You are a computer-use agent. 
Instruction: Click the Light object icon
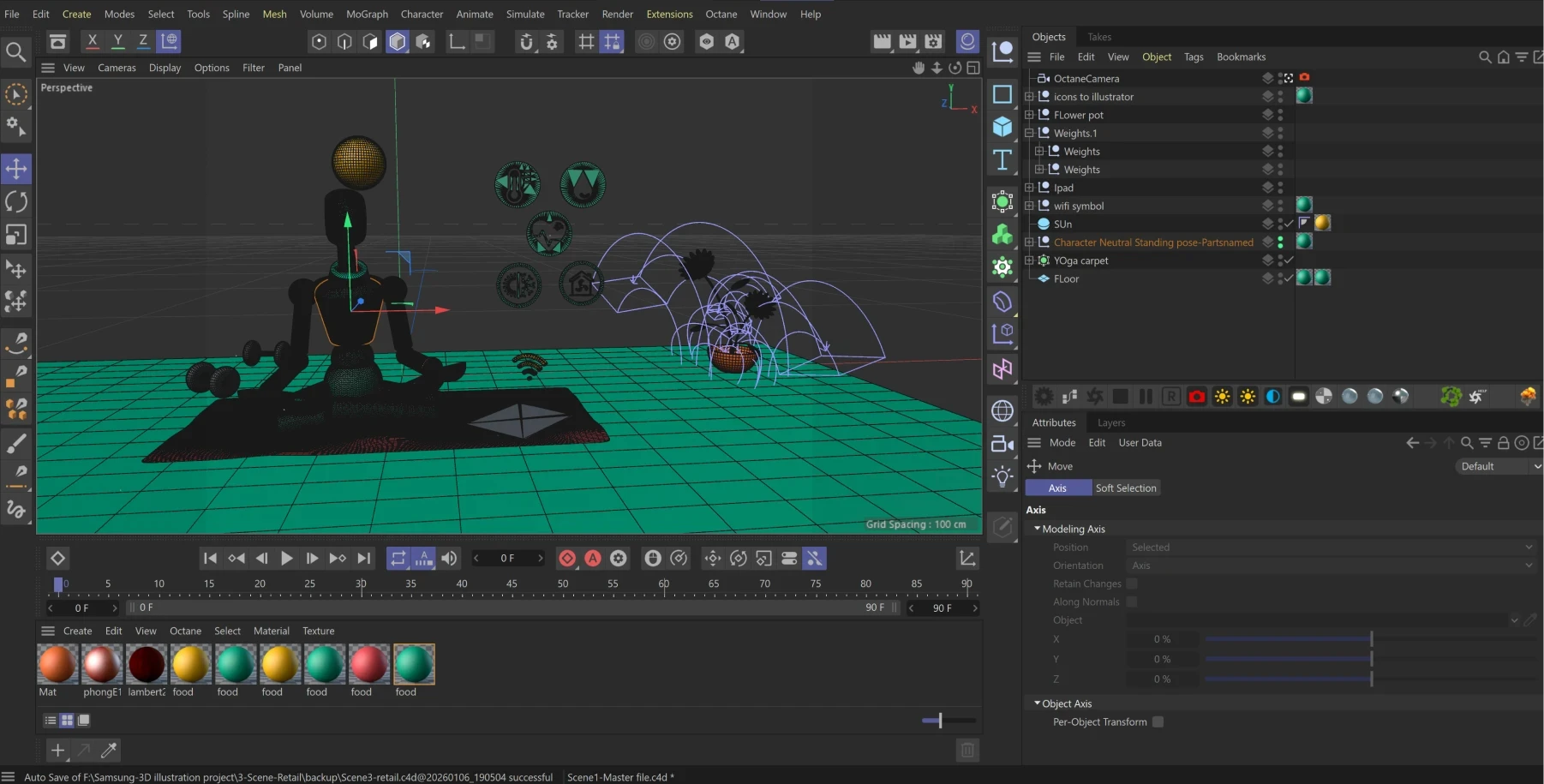[1002, 476]
